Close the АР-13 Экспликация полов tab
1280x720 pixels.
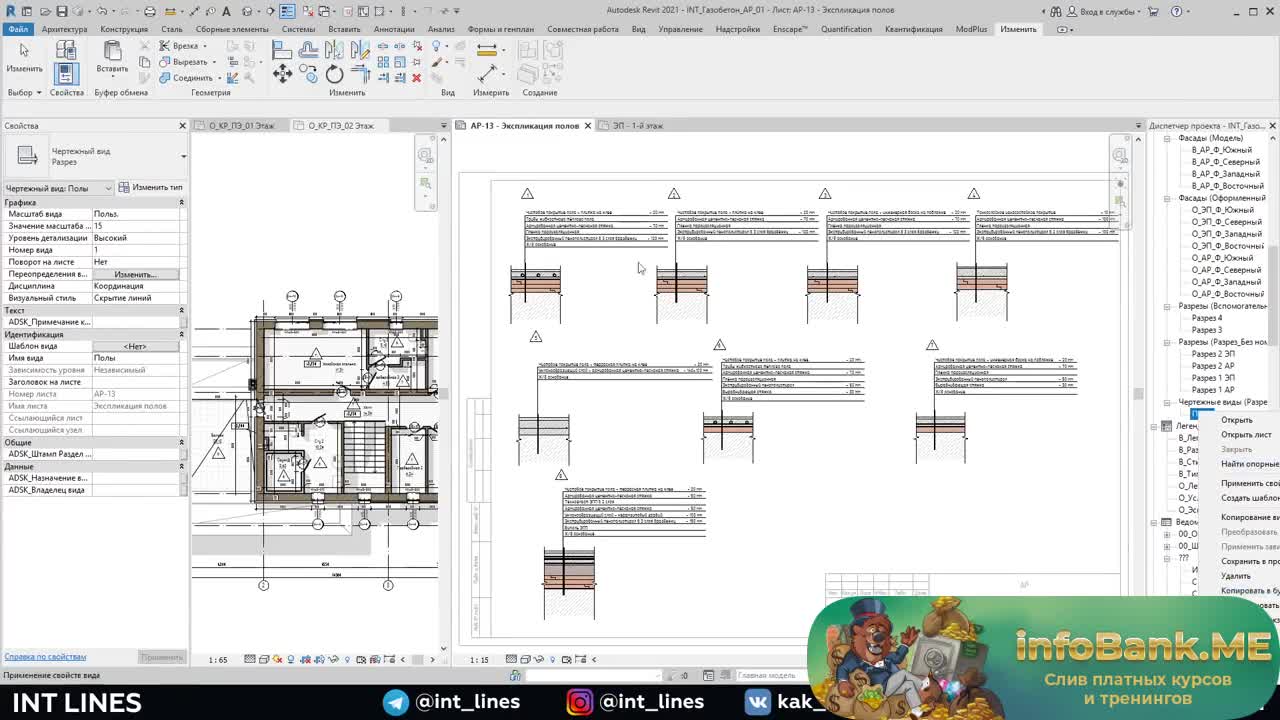pyautogui.click(x=588, y=126)
